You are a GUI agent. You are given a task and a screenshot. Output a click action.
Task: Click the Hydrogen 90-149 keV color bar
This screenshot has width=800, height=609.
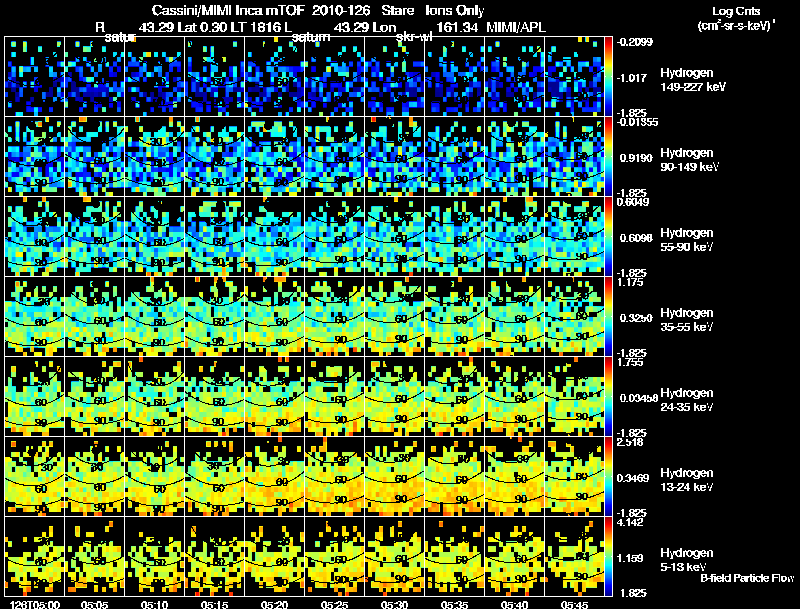tap(608, 157)
